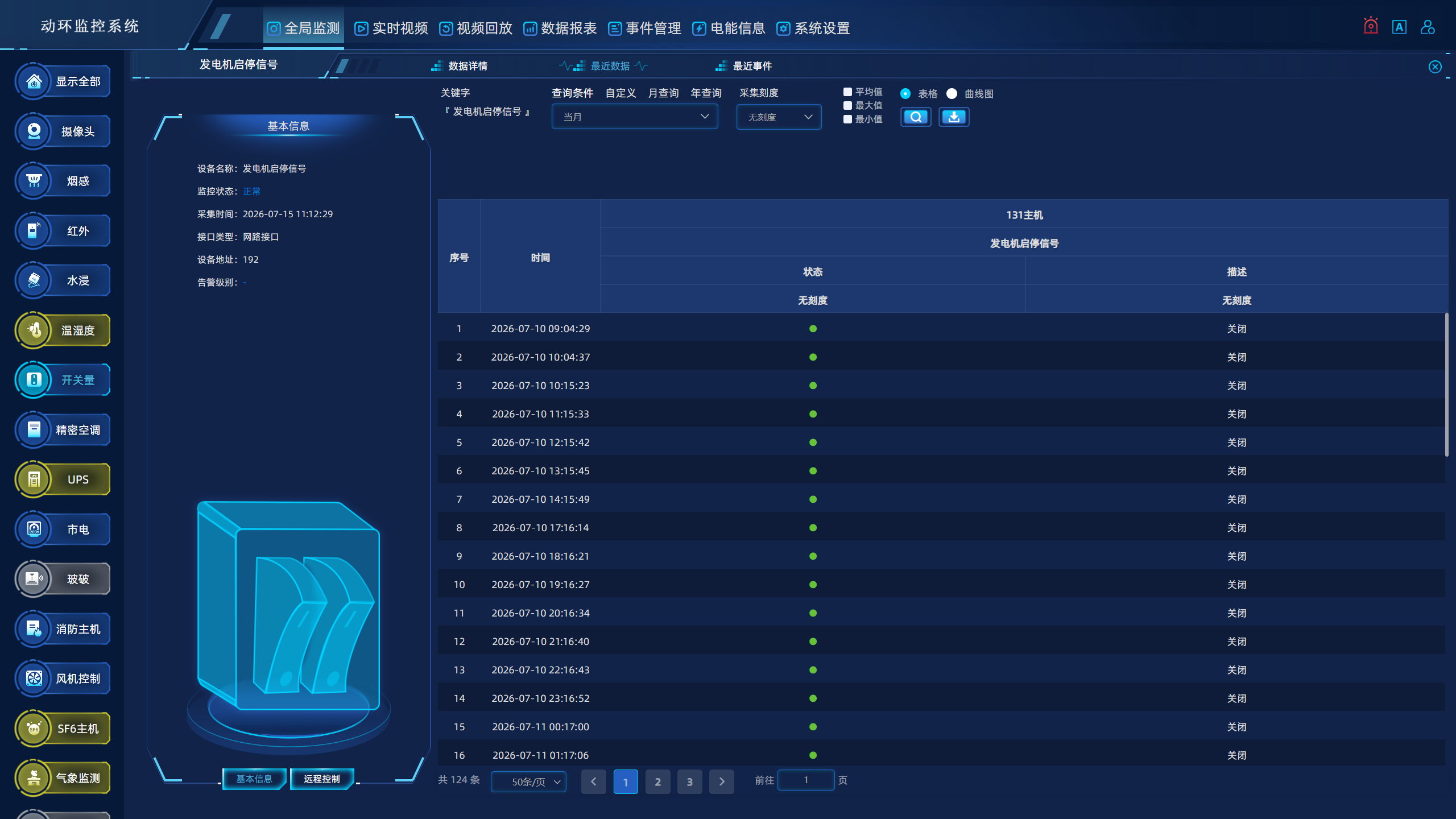Select the 风机控制 fan control icon
The height and width of the screenshot is (819, 1456).
34,679
